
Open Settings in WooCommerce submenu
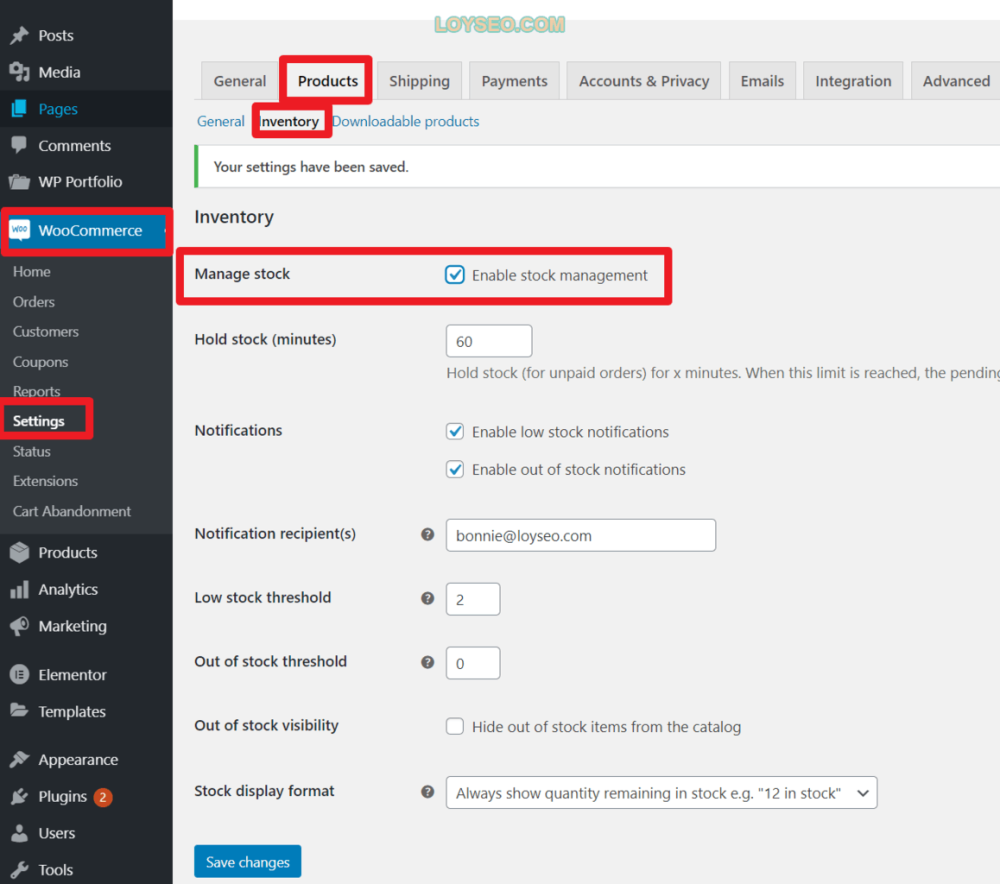click(x=39, y=421)
